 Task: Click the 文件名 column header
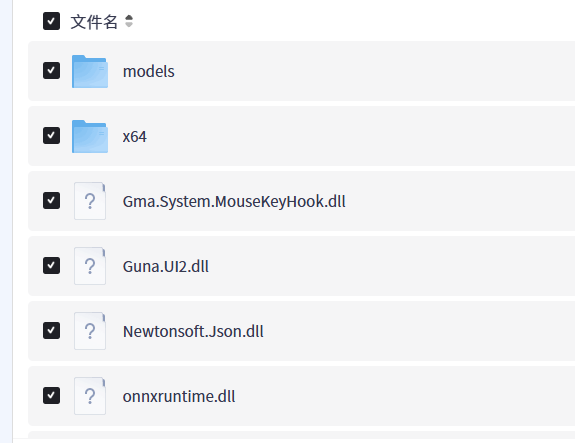[94, 22]
